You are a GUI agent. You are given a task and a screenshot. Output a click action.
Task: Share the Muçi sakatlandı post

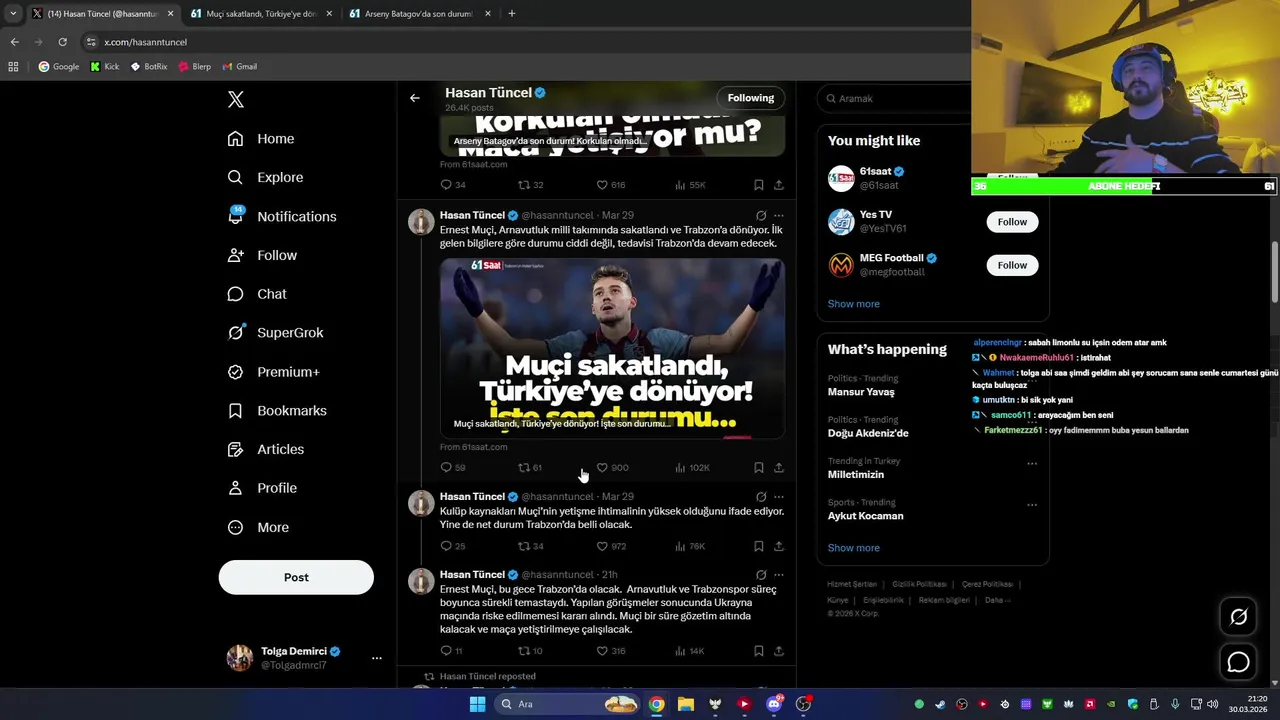tap(779, 467)
